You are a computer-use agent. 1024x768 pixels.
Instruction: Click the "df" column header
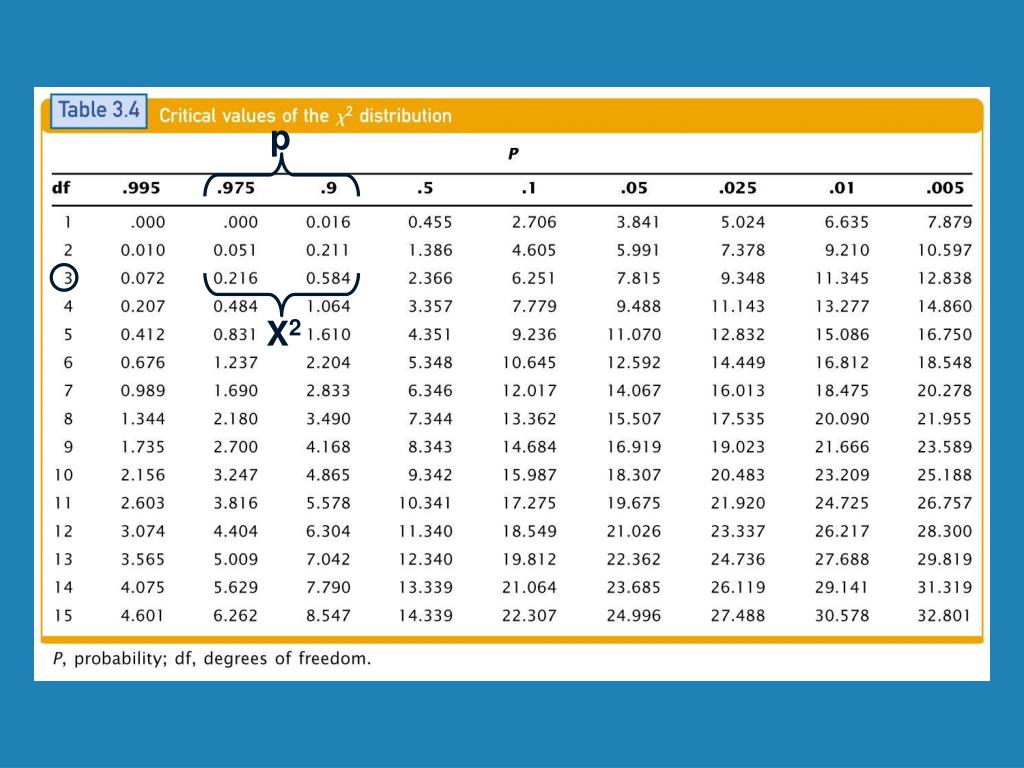(x=61, y=188)
